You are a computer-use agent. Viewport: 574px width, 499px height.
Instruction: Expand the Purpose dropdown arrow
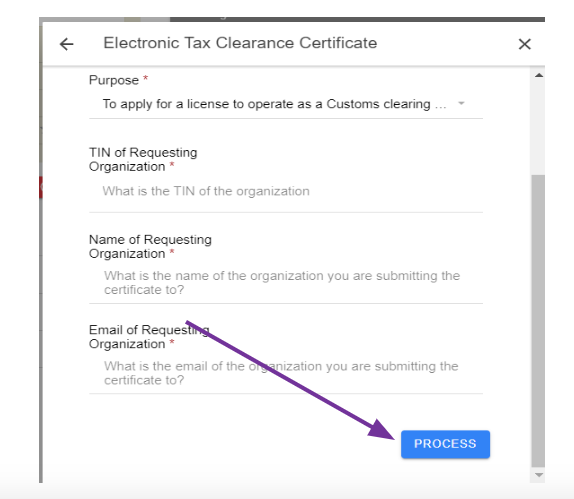click(x=461, y=104)
